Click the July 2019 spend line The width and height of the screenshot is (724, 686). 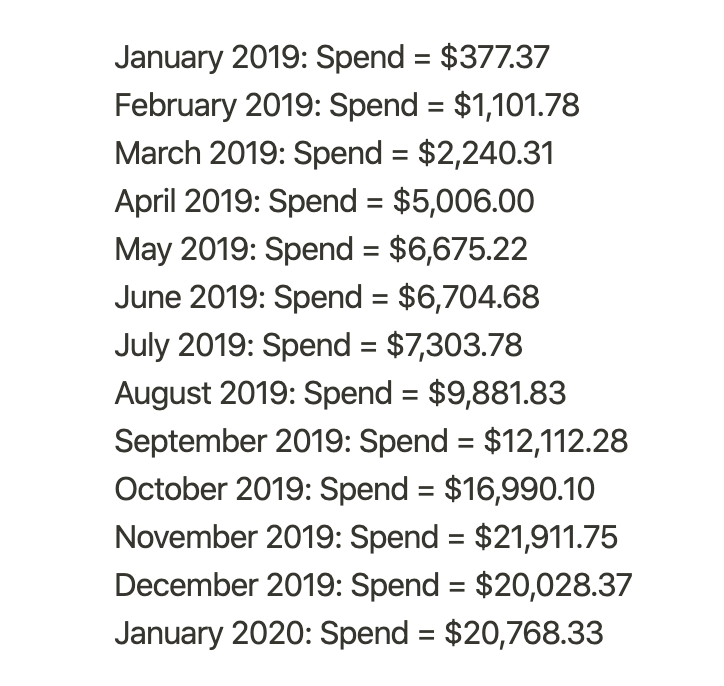click(319, 346)
